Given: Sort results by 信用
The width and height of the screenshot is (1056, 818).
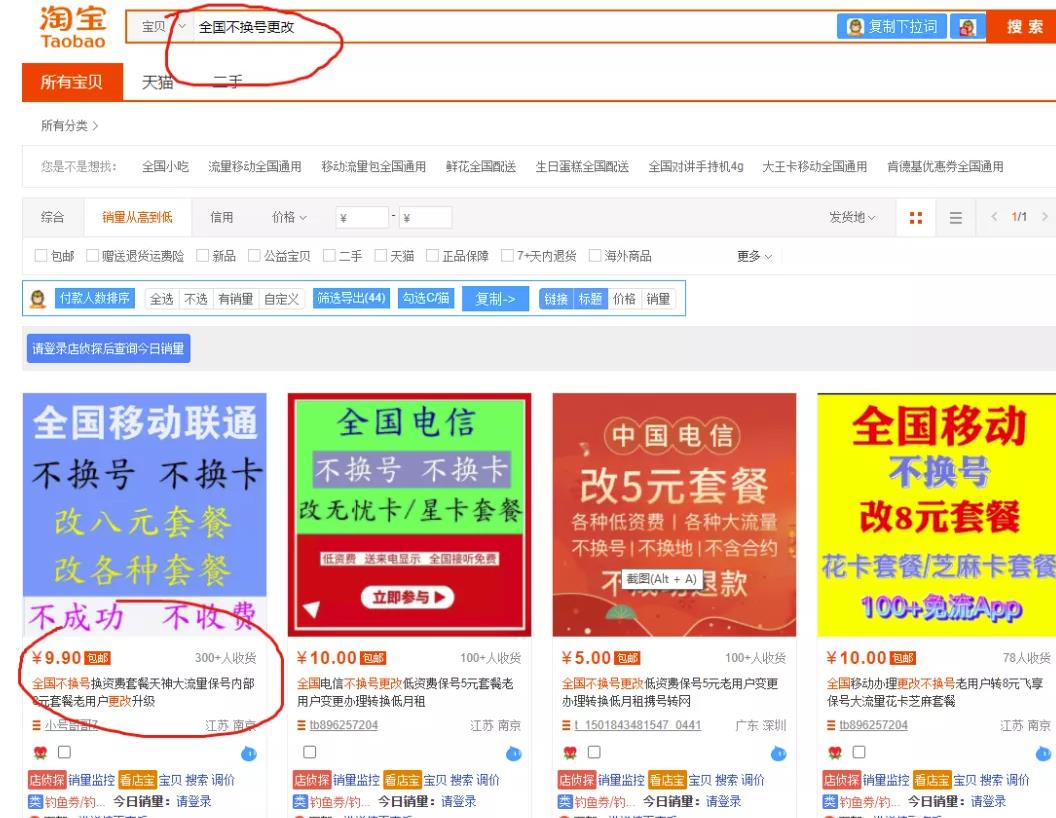Looking at the screenshot, I should [x=221, y=217].
